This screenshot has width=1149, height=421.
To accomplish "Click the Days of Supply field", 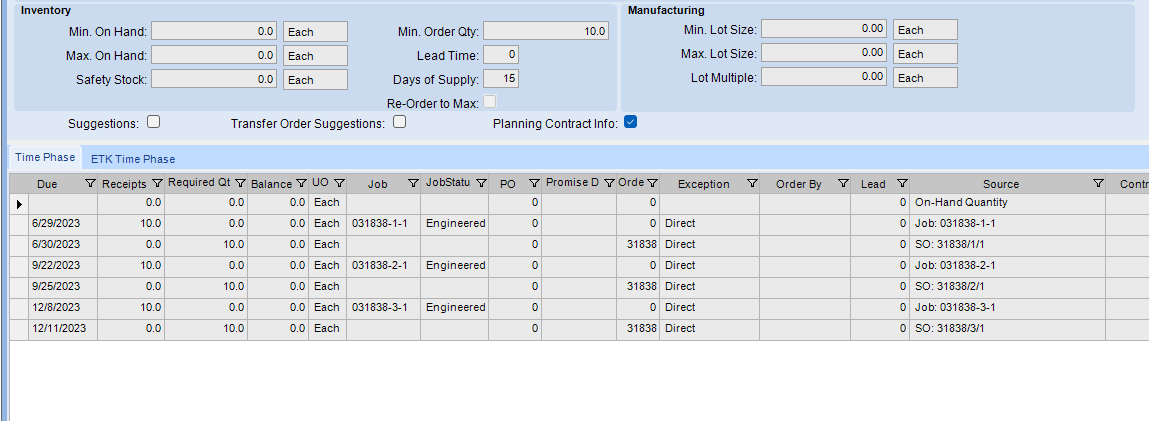I will point(501,79).
